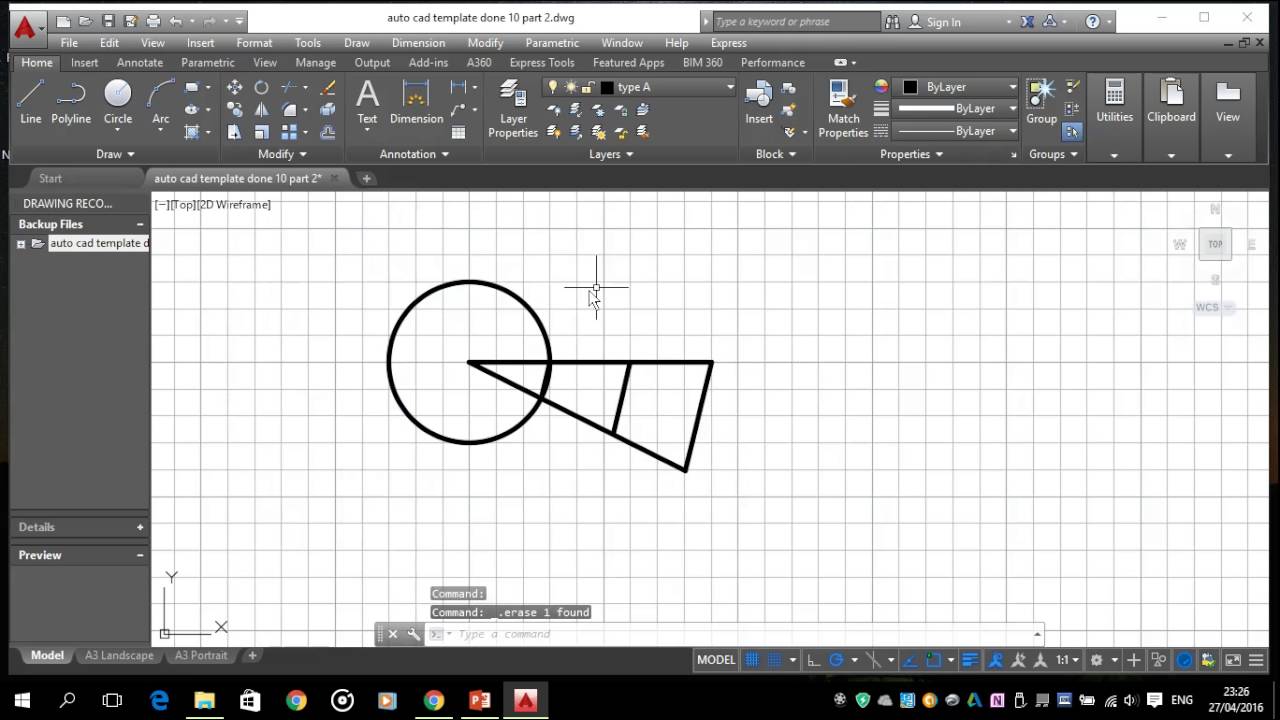Add a new layout tab with plus button
The image size is (1280, 720).
[252, 656]
